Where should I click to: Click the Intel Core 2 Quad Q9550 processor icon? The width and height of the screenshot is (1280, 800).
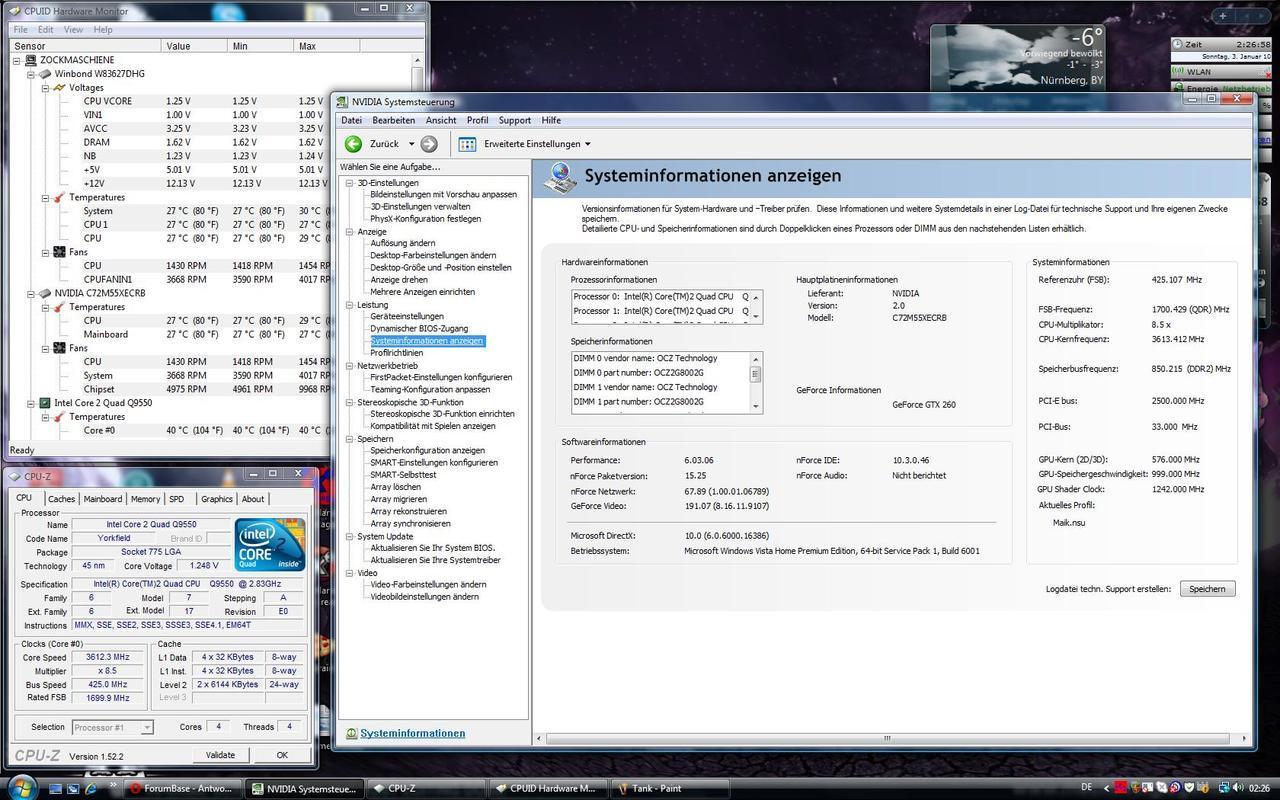[x=45, y=403]
